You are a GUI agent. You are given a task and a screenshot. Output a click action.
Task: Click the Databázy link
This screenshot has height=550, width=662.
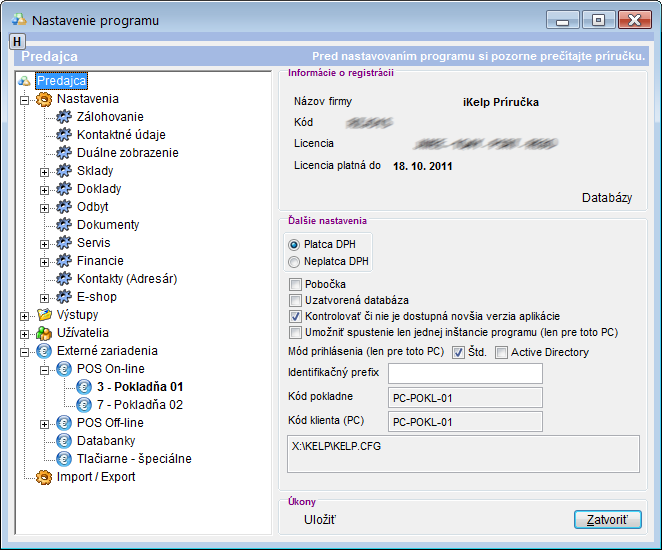(x=606, y=198)
